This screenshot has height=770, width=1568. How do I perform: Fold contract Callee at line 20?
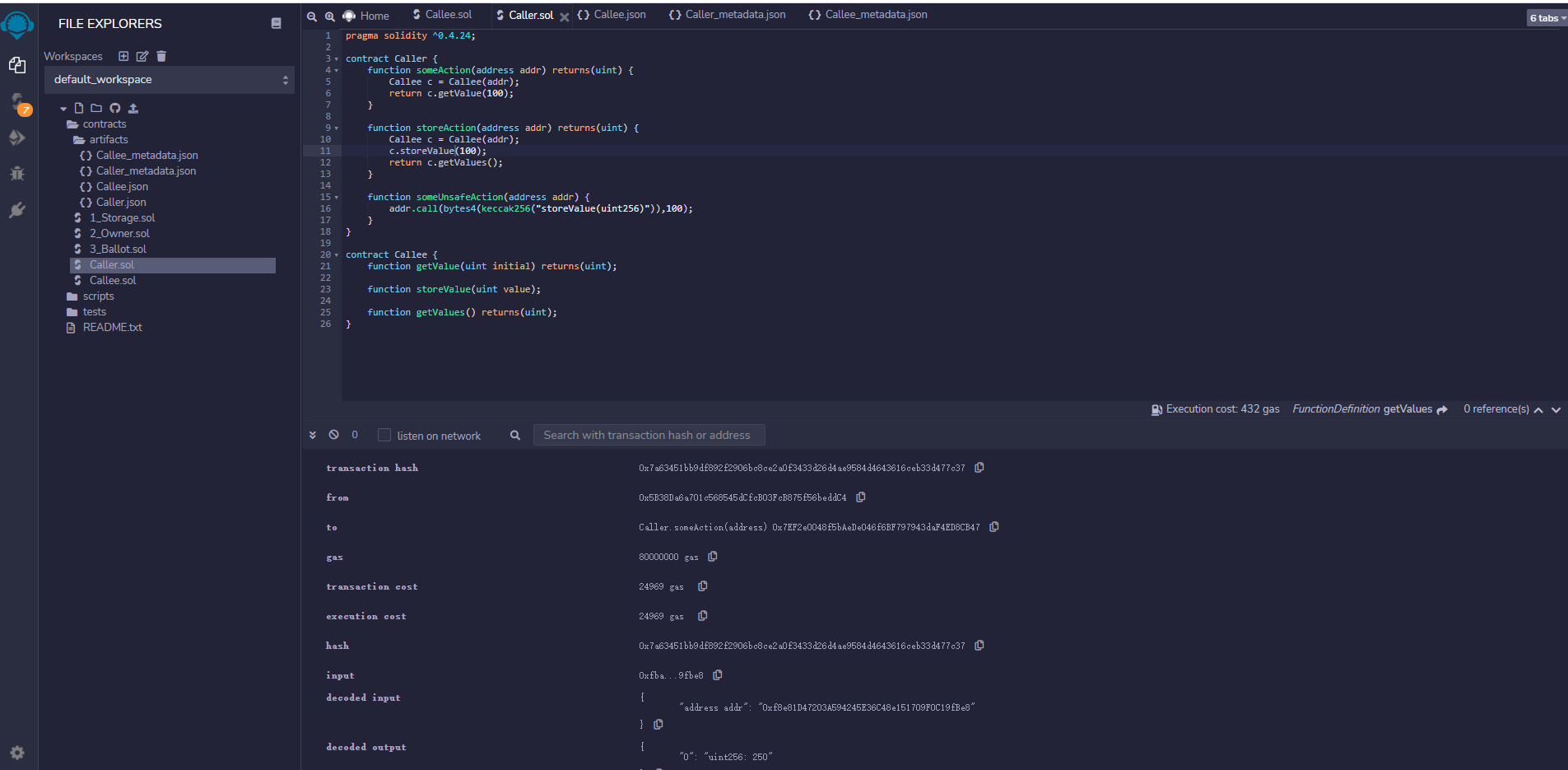coord(337,255)
